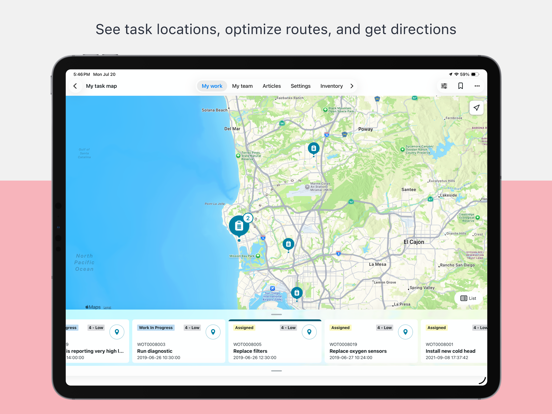Select the task pin west of La Mesa
Screen dimensions: 552x414
coord(288,244)
